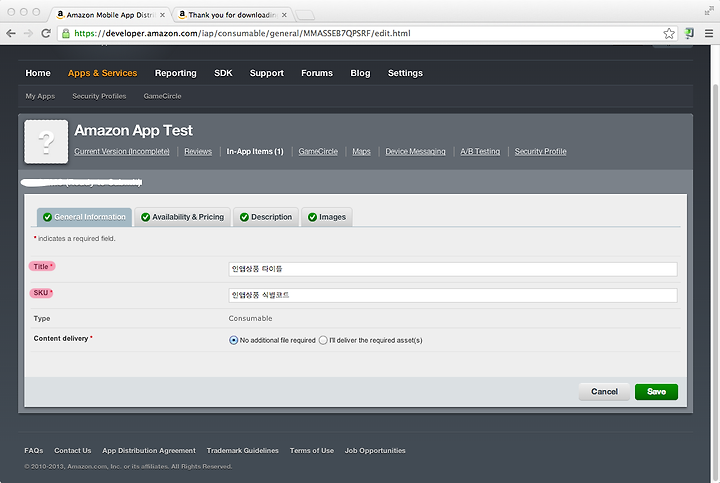
Task: Click the SKU field label
Action: pos(41,292)
